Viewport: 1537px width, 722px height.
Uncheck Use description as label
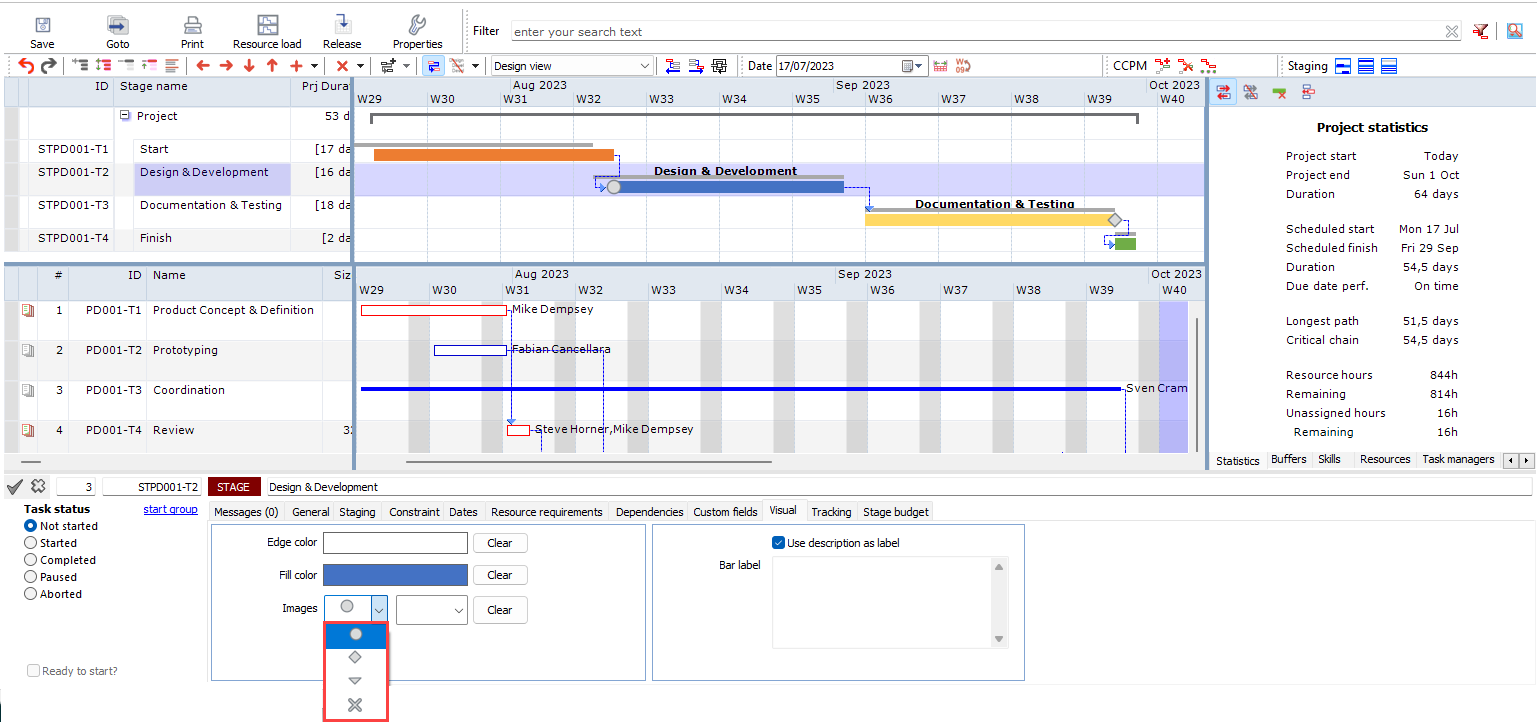click(x=779, y=543)
